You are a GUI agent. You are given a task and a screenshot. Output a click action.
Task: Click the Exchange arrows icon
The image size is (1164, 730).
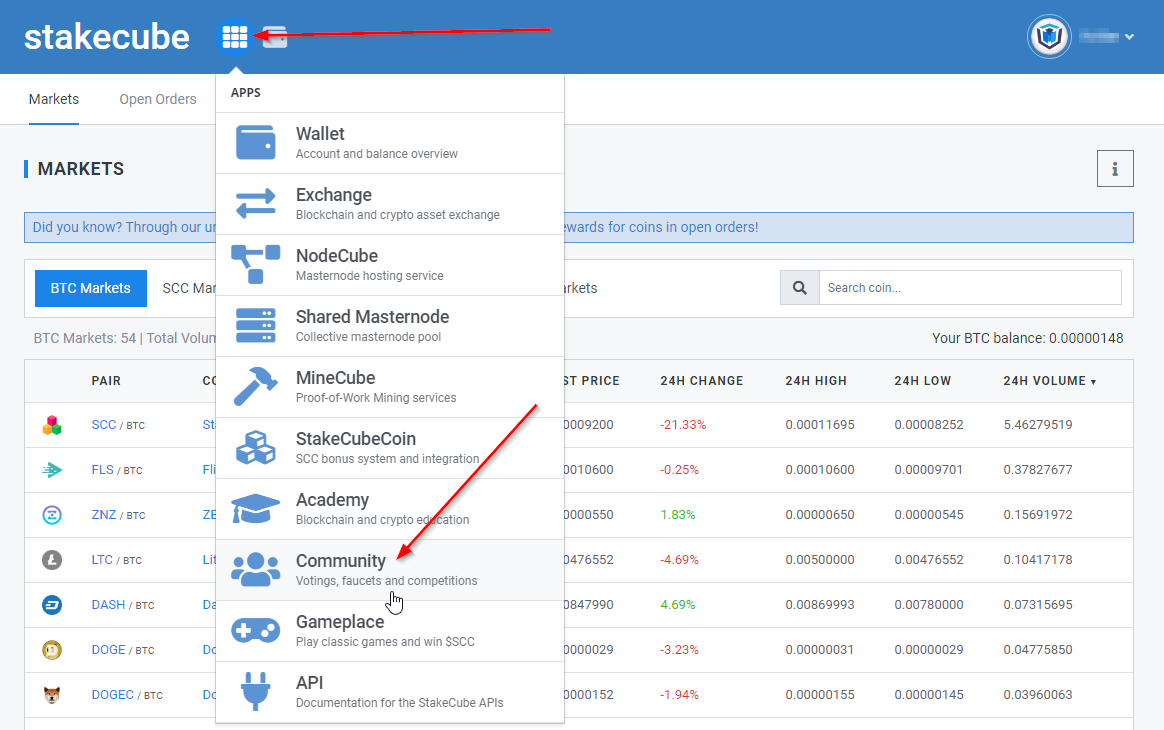(x=255, y=203)
